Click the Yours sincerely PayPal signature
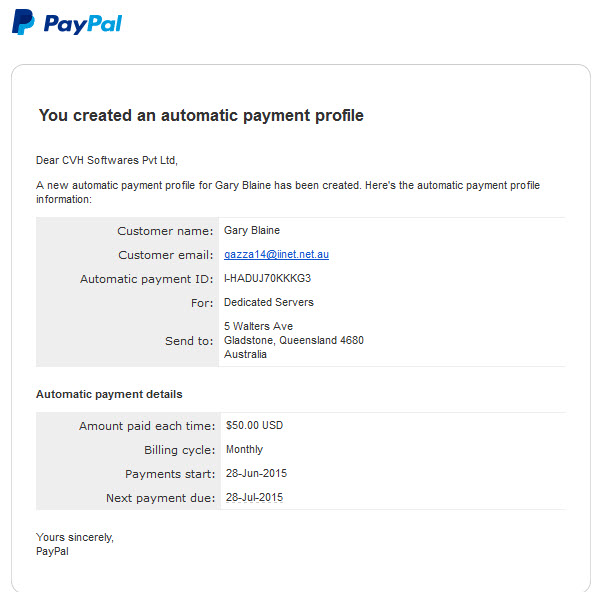 pos(75,544)
